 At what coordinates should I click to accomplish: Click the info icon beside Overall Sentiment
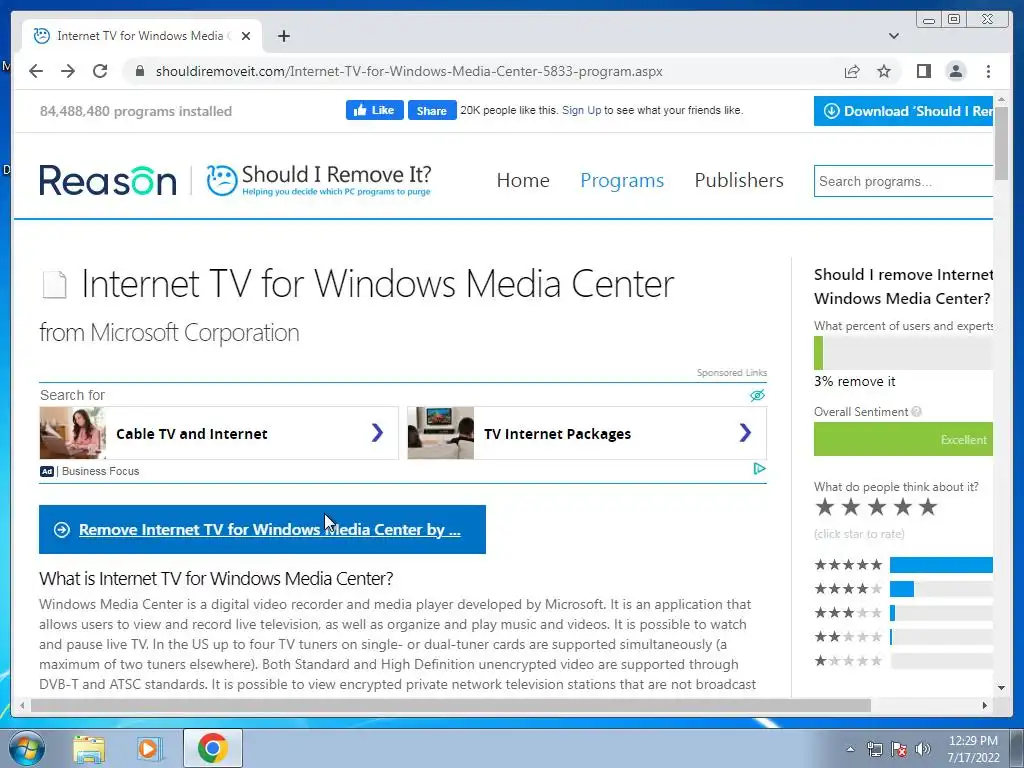(916, 411)
